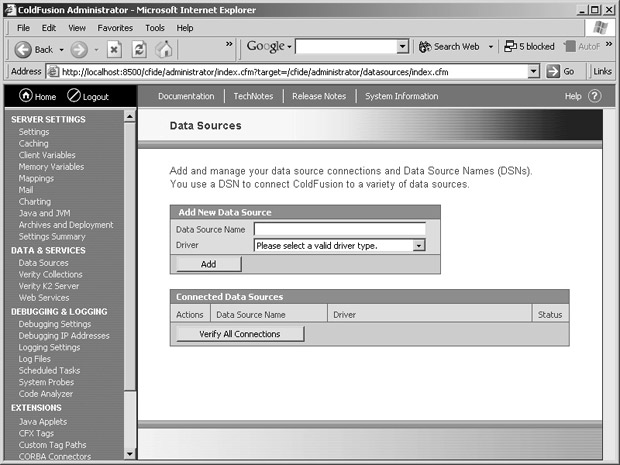This screenshot has height=465, width=620.
Task: Click the page icon in Address bar
Action: [x=53, y=72]
